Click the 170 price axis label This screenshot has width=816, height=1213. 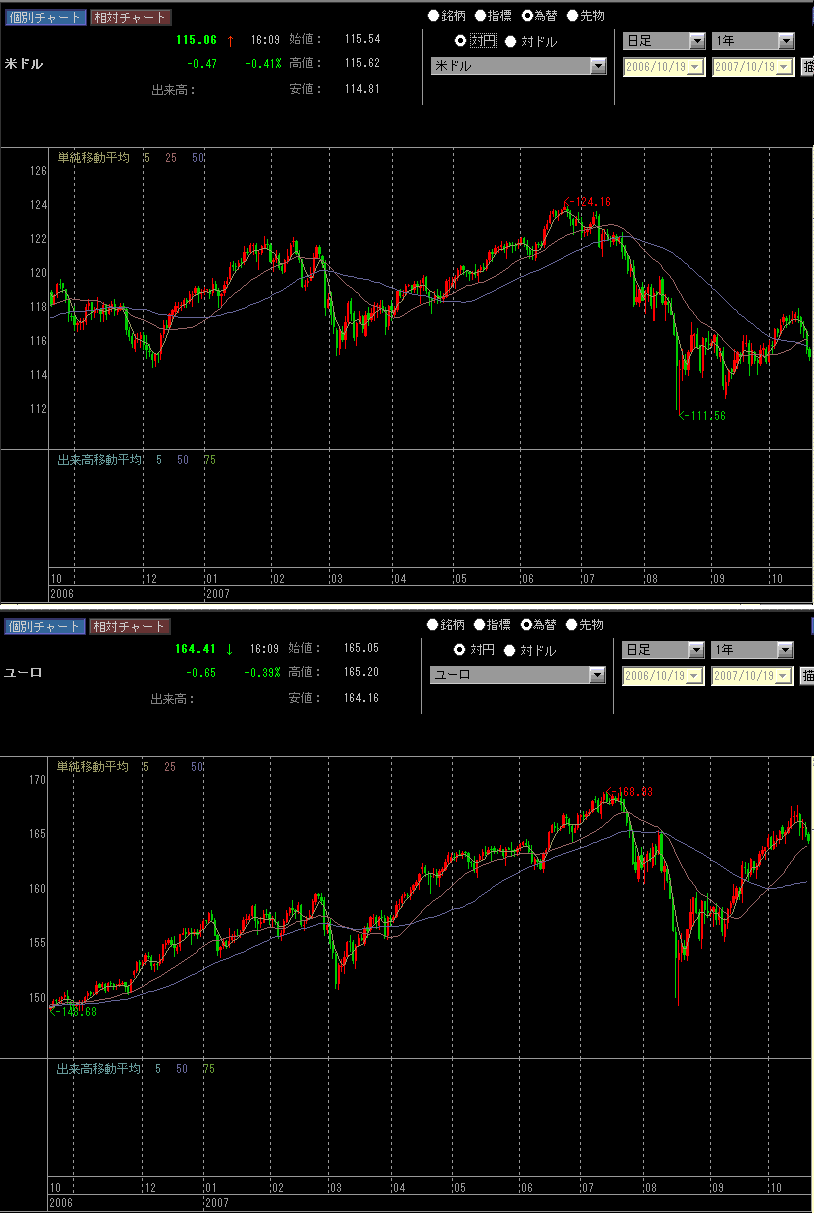tap(38, 779)
